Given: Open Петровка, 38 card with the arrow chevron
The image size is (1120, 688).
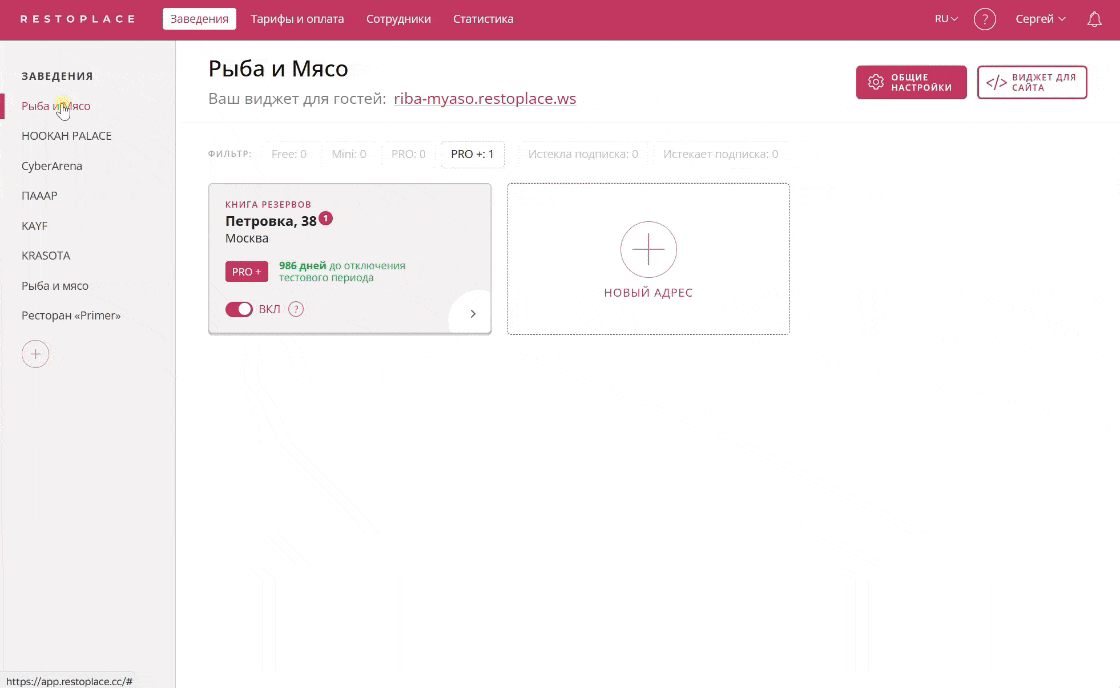Looking at the screenshot, I should click(473, 314).
